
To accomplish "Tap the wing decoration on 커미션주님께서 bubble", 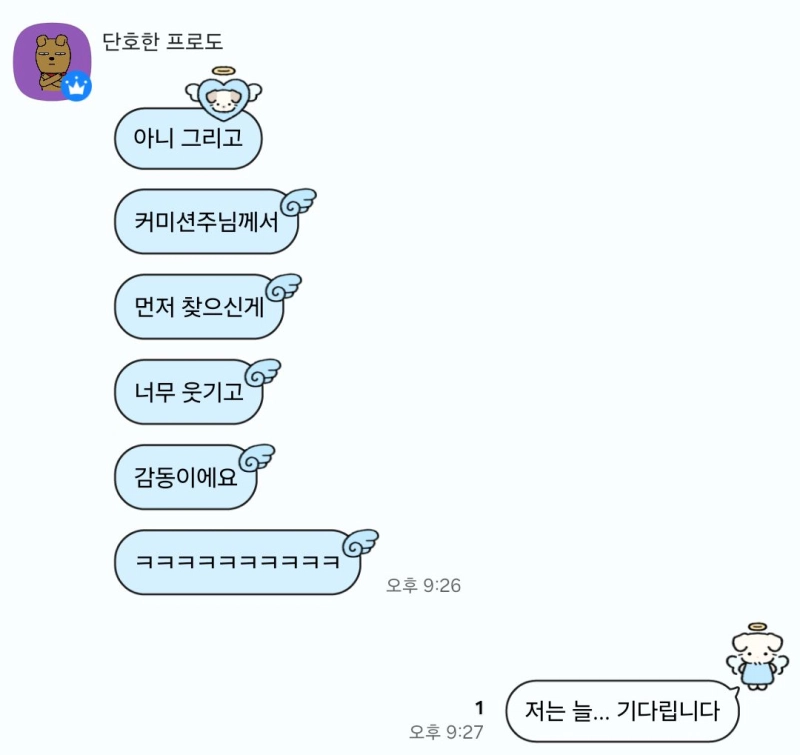I will 298,202.
